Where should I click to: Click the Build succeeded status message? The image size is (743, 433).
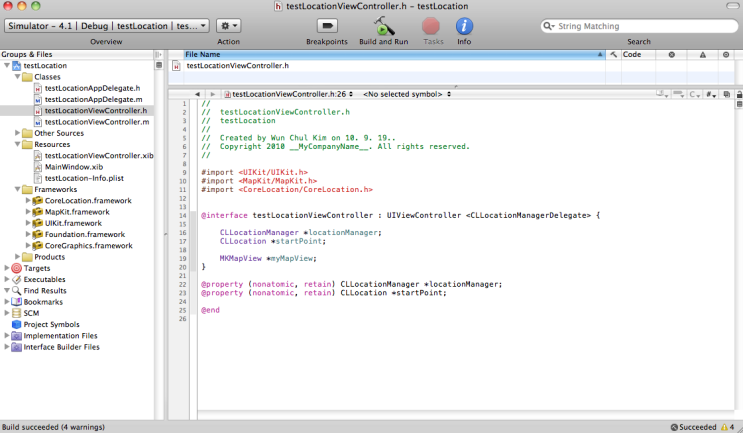click(x=54, y=427)
